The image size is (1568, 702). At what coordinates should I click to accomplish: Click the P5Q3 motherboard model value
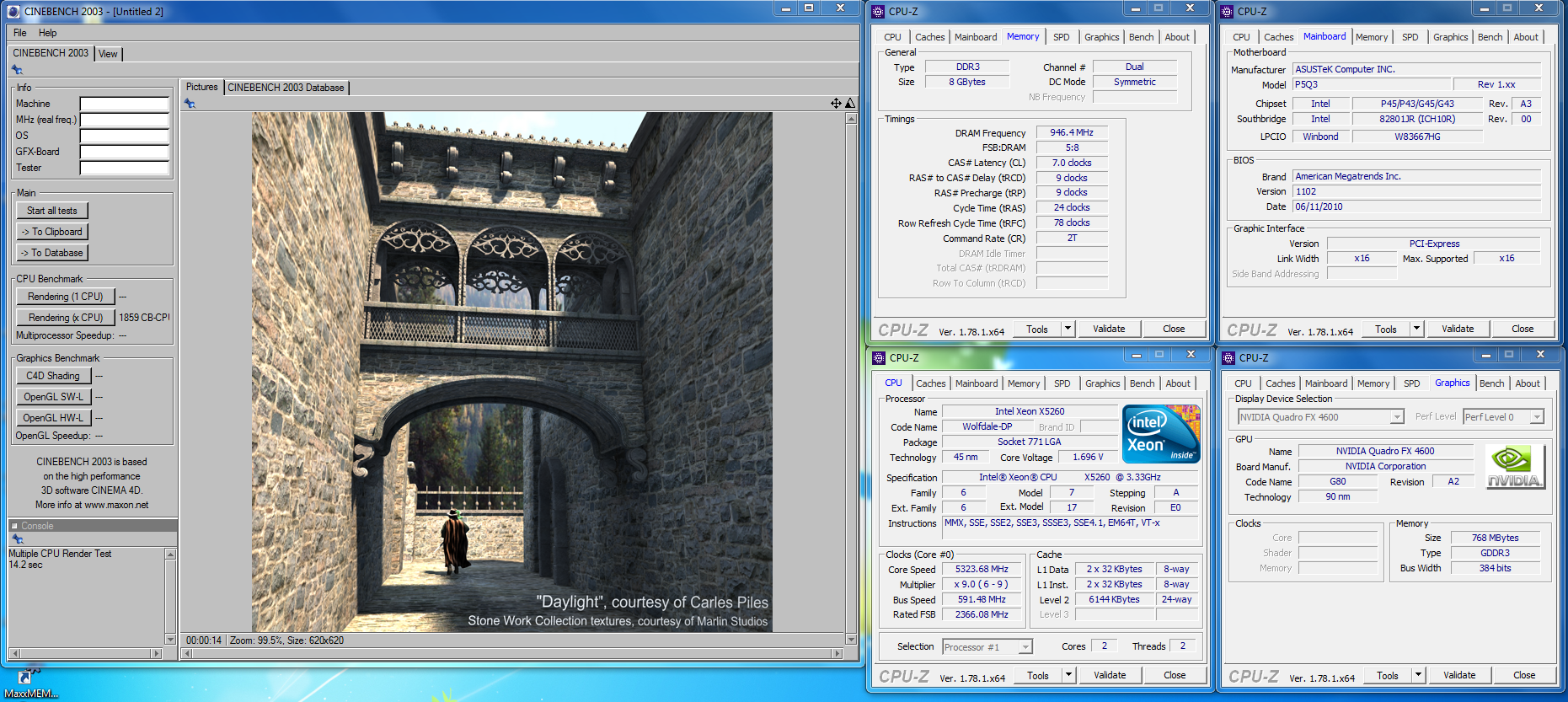(x=1373, y=85)
